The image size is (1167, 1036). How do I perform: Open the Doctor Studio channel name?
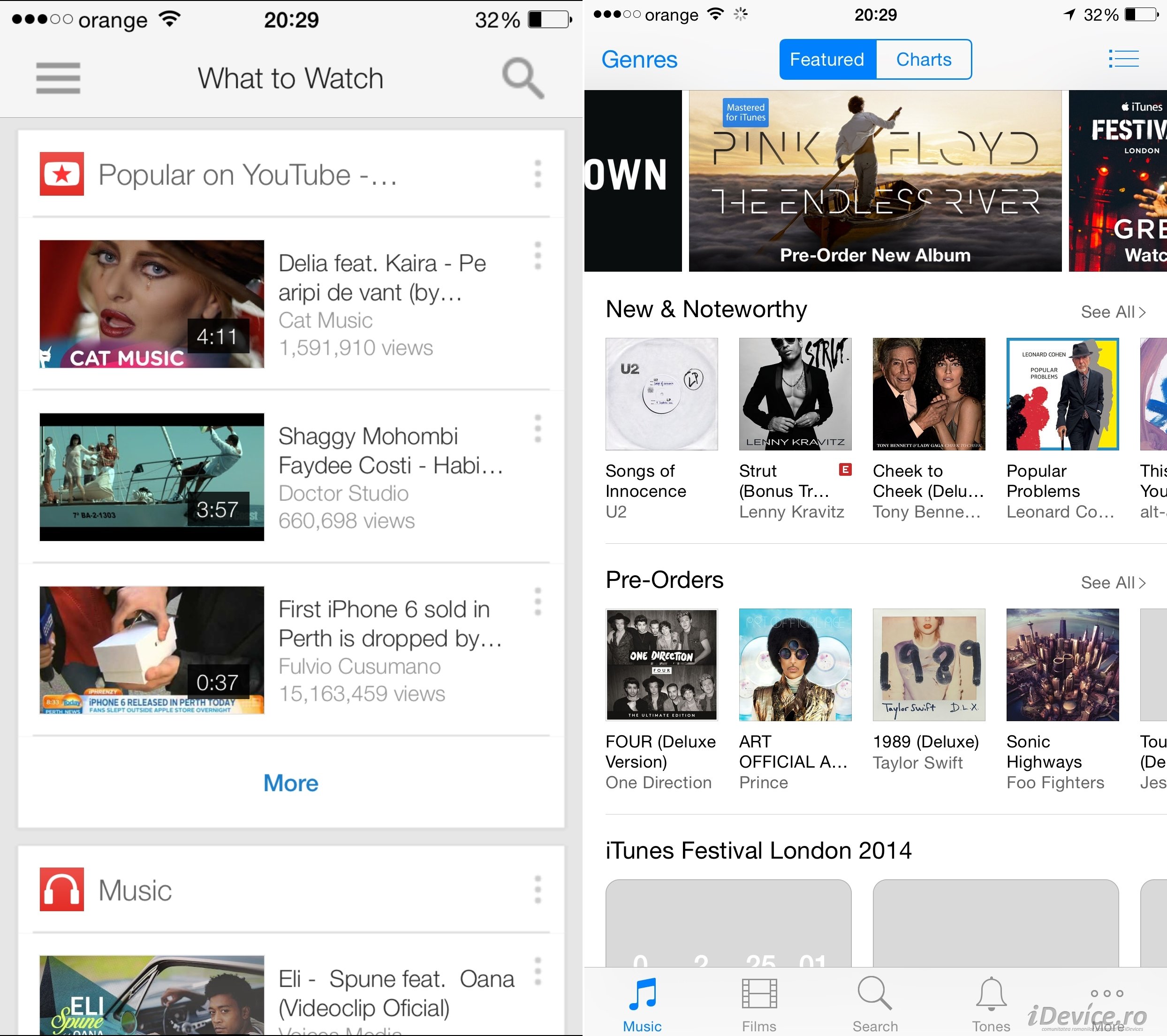tap(344, 494)
